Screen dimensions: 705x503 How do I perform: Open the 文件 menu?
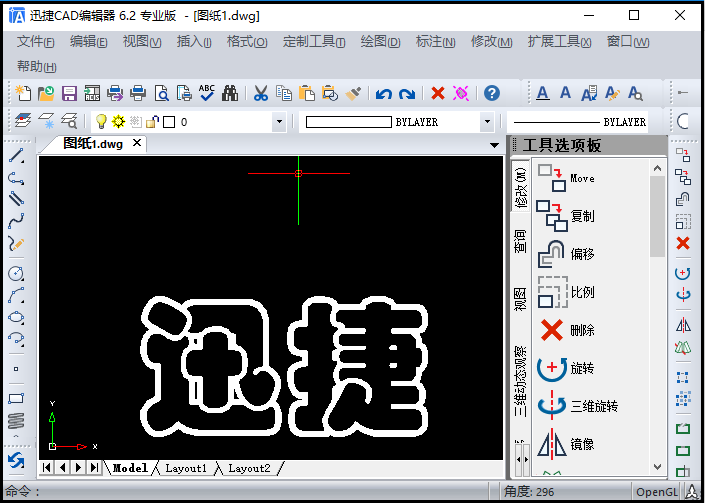click(x=35, y=42)
